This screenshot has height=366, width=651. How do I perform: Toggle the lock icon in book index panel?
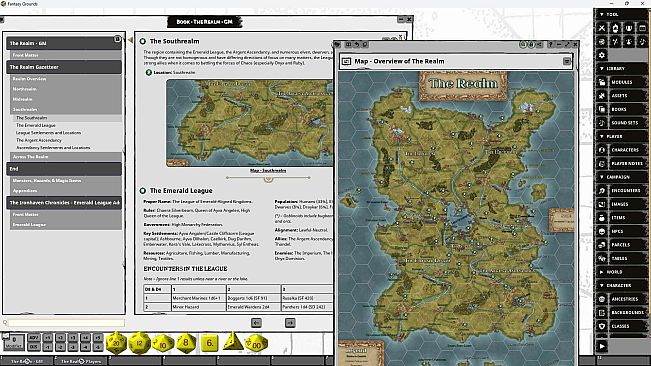tap(117, 39)
